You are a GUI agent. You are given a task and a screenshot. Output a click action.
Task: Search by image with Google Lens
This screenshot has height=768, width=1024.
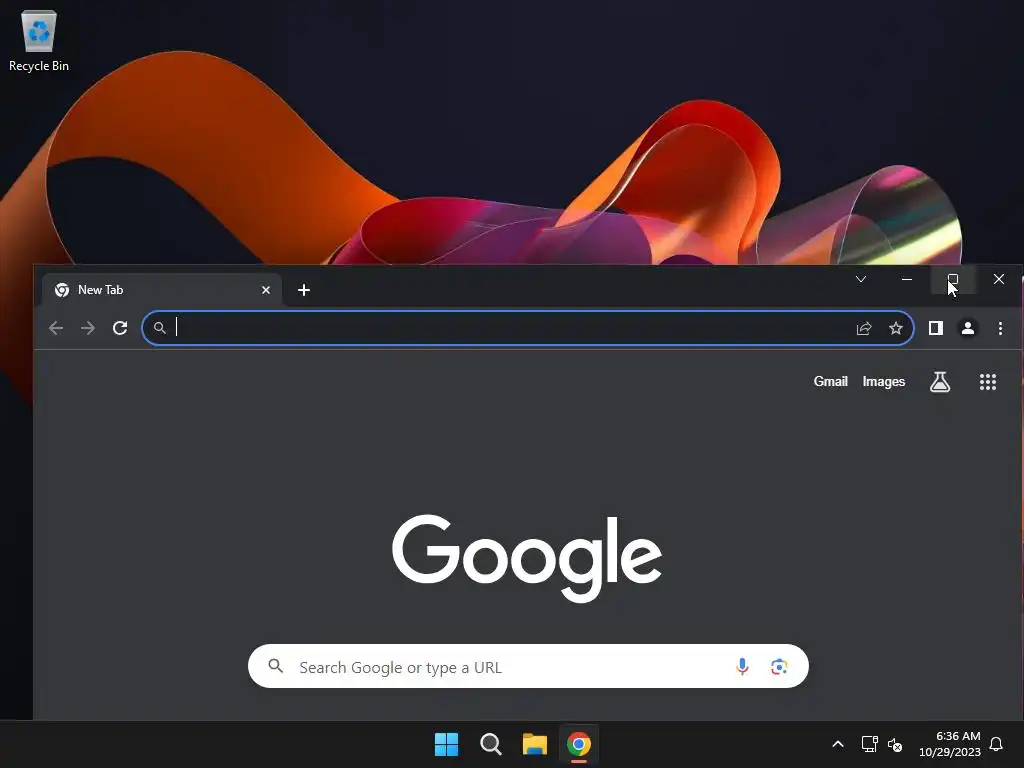[778, 666]
